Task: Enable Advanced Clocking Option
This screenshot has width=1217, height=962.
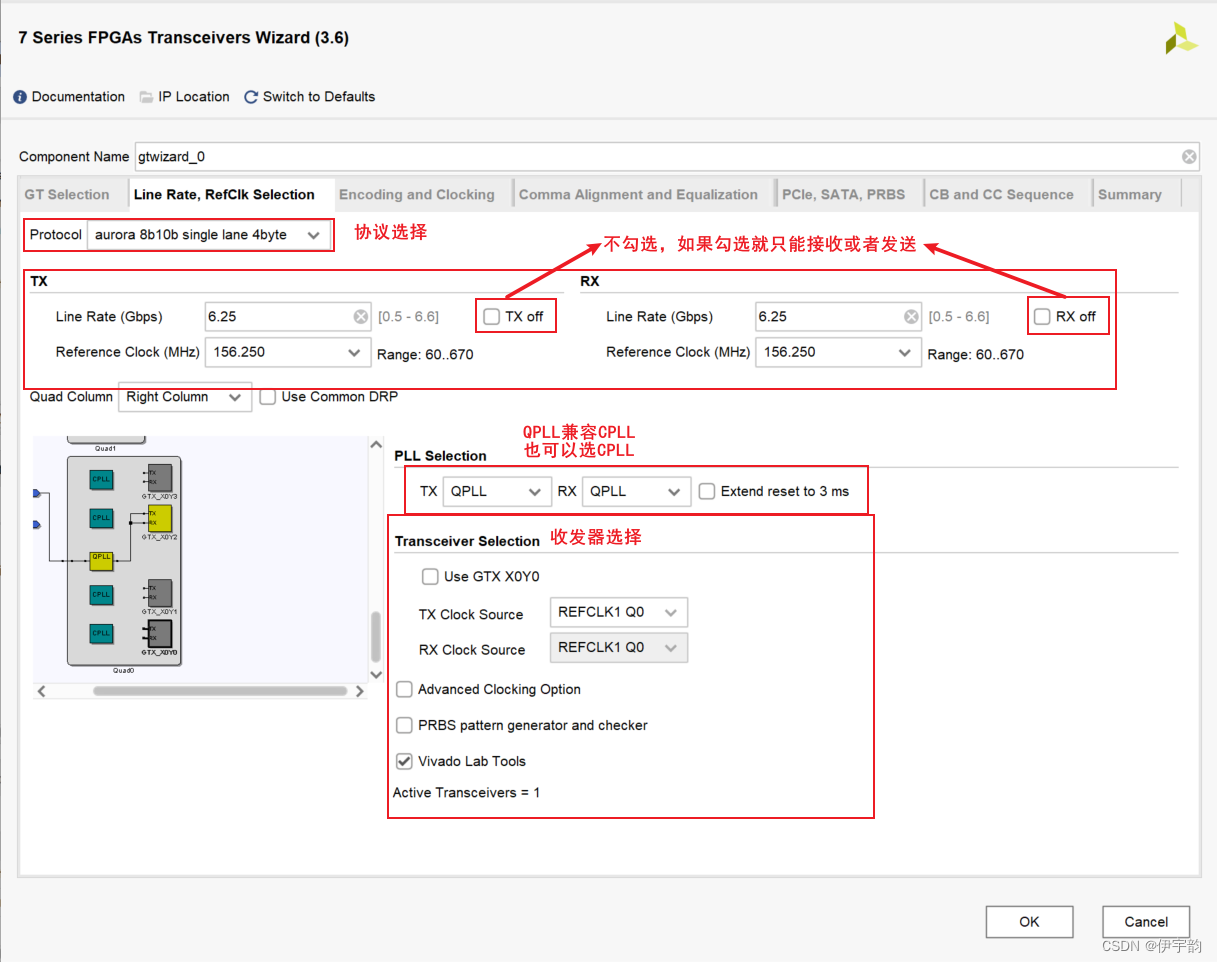Action: tap(404, 689)
